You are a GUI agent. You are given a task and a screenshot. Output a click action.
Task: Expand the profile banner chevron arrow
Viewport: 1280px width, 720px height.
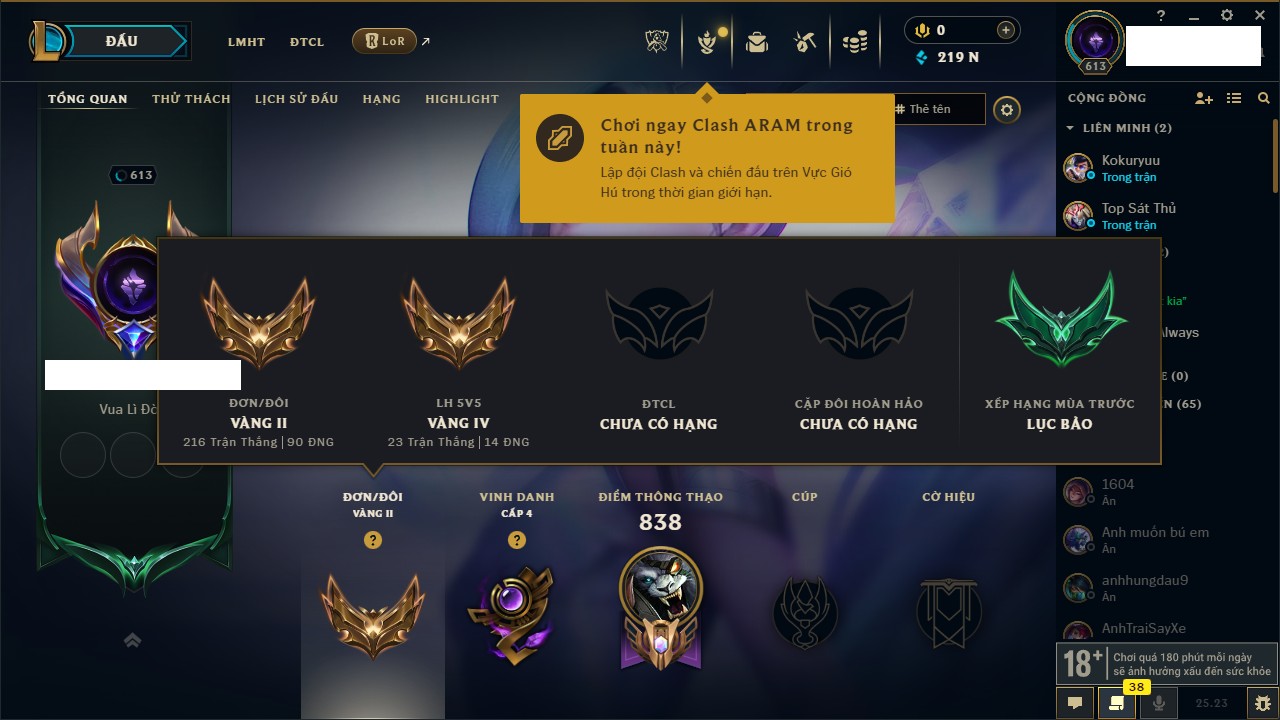point(132,640)
